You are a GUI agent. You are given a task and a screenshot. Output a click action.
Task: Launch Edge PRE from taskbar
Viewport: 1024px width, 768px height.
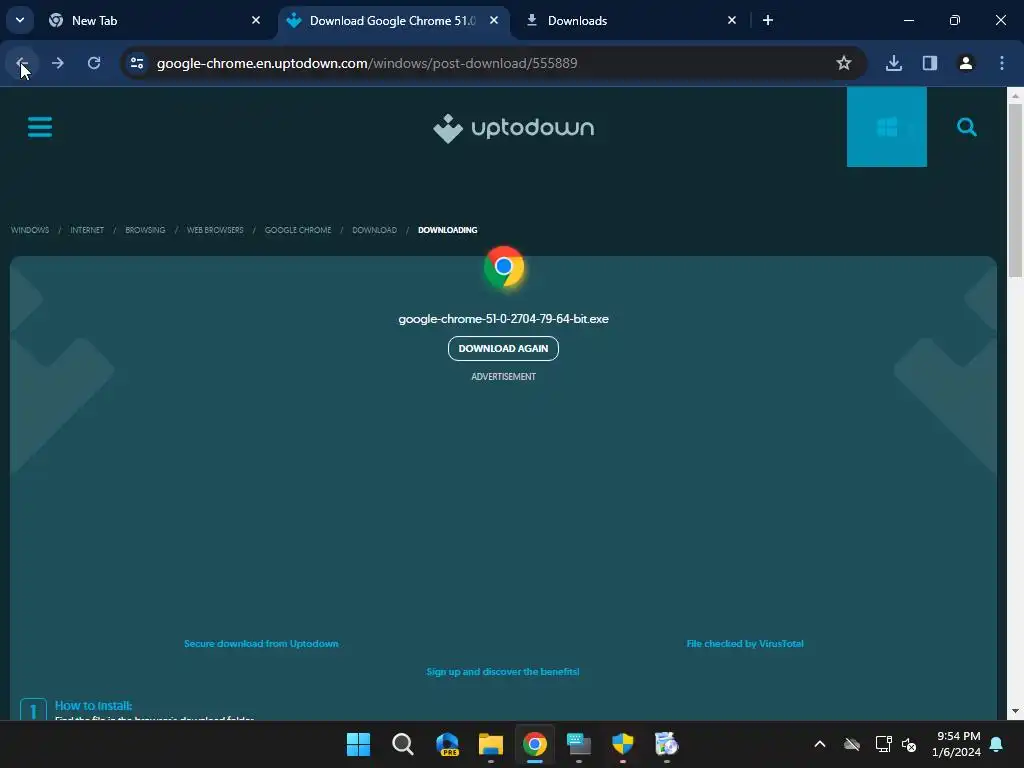click(x=447, y=744)
